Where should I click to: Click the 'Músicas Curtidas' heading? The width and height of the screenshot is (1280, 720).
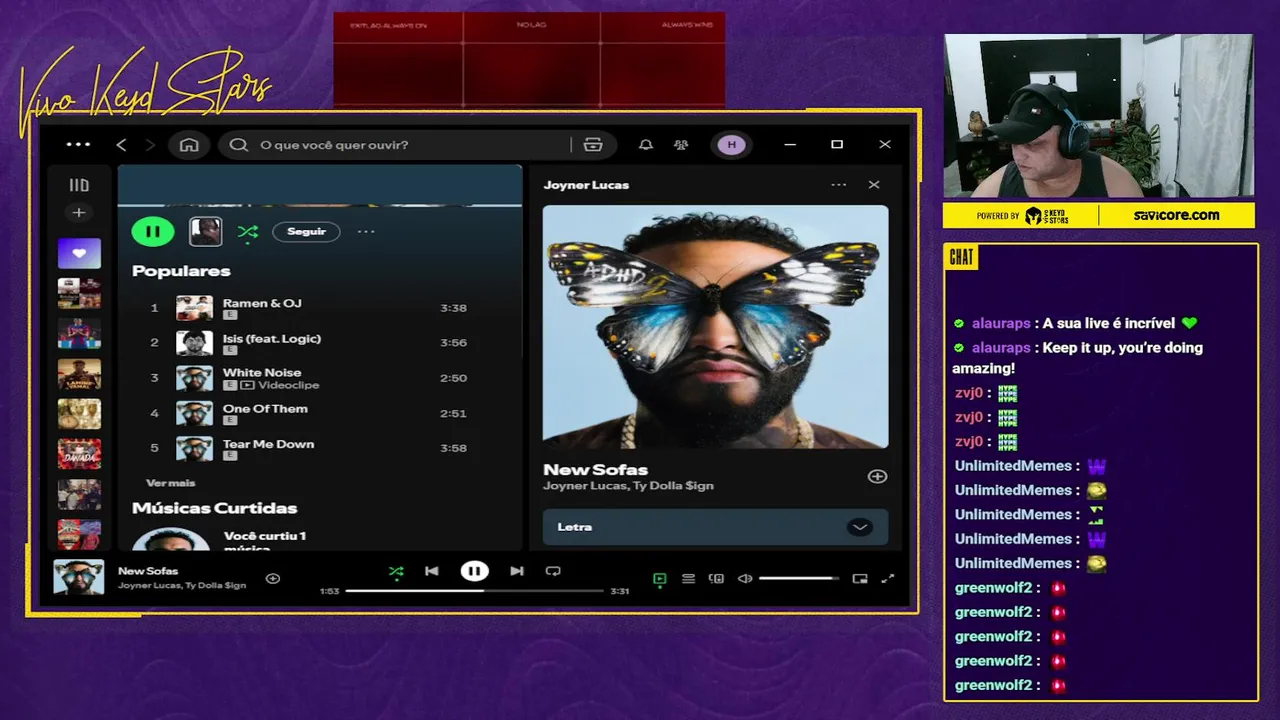pyautogui.click(x=214, y=508)
